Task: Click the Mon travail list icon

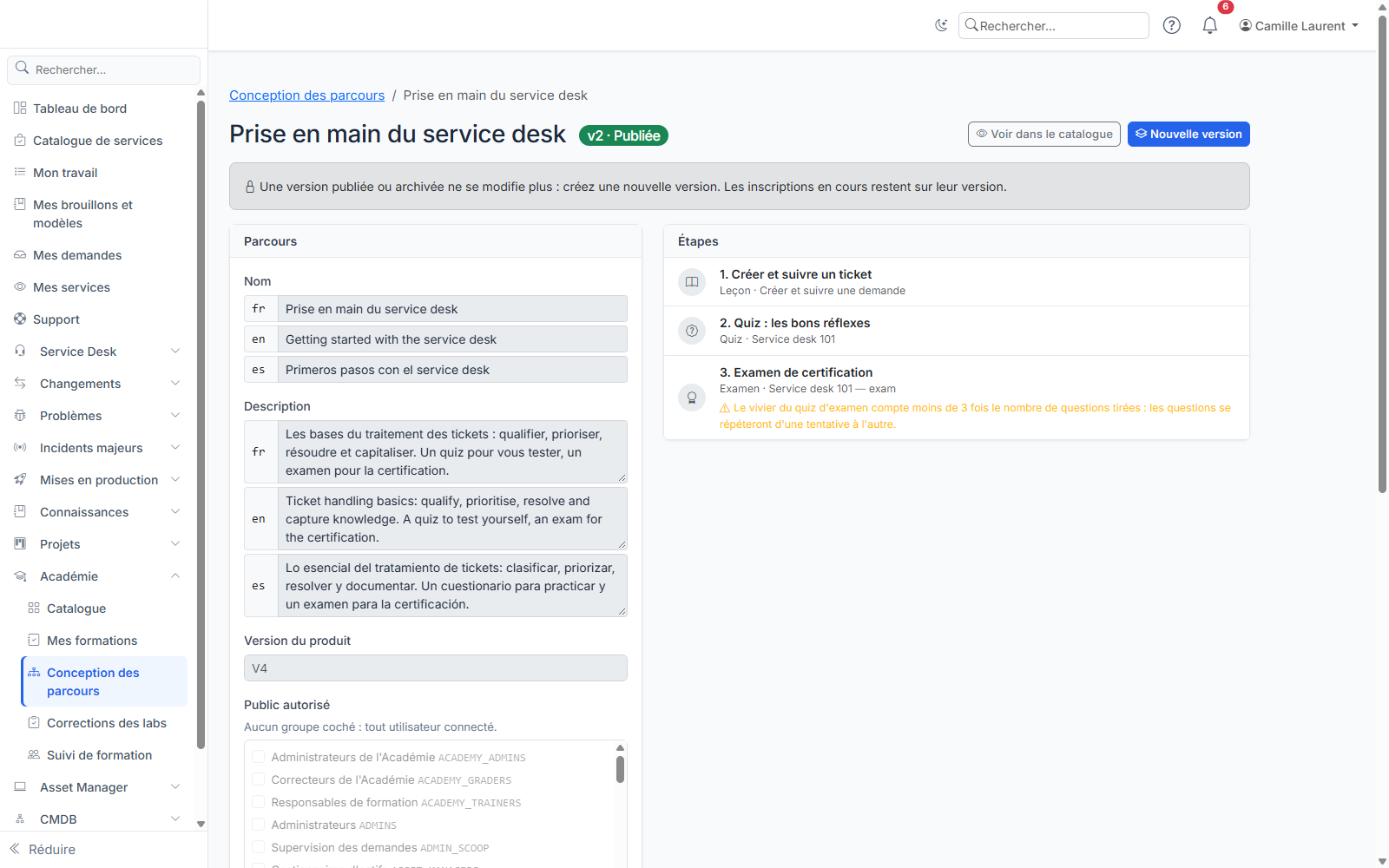Action: pyautogui.click(x=20, y=172)
